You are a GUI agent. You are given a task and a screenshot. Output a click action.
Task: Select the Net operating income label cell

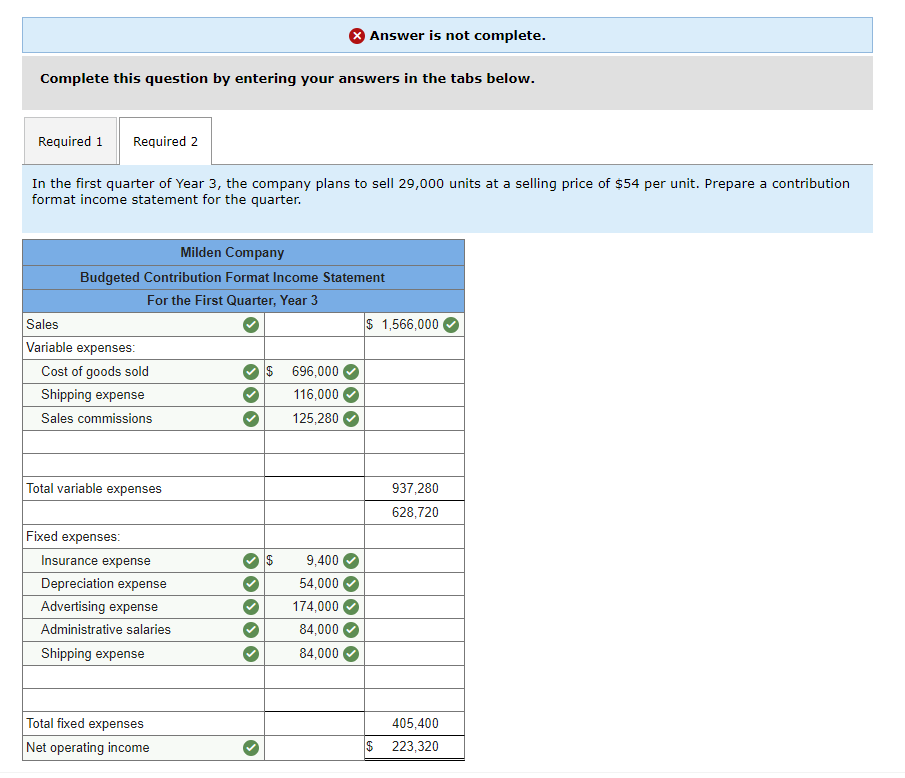143,747
